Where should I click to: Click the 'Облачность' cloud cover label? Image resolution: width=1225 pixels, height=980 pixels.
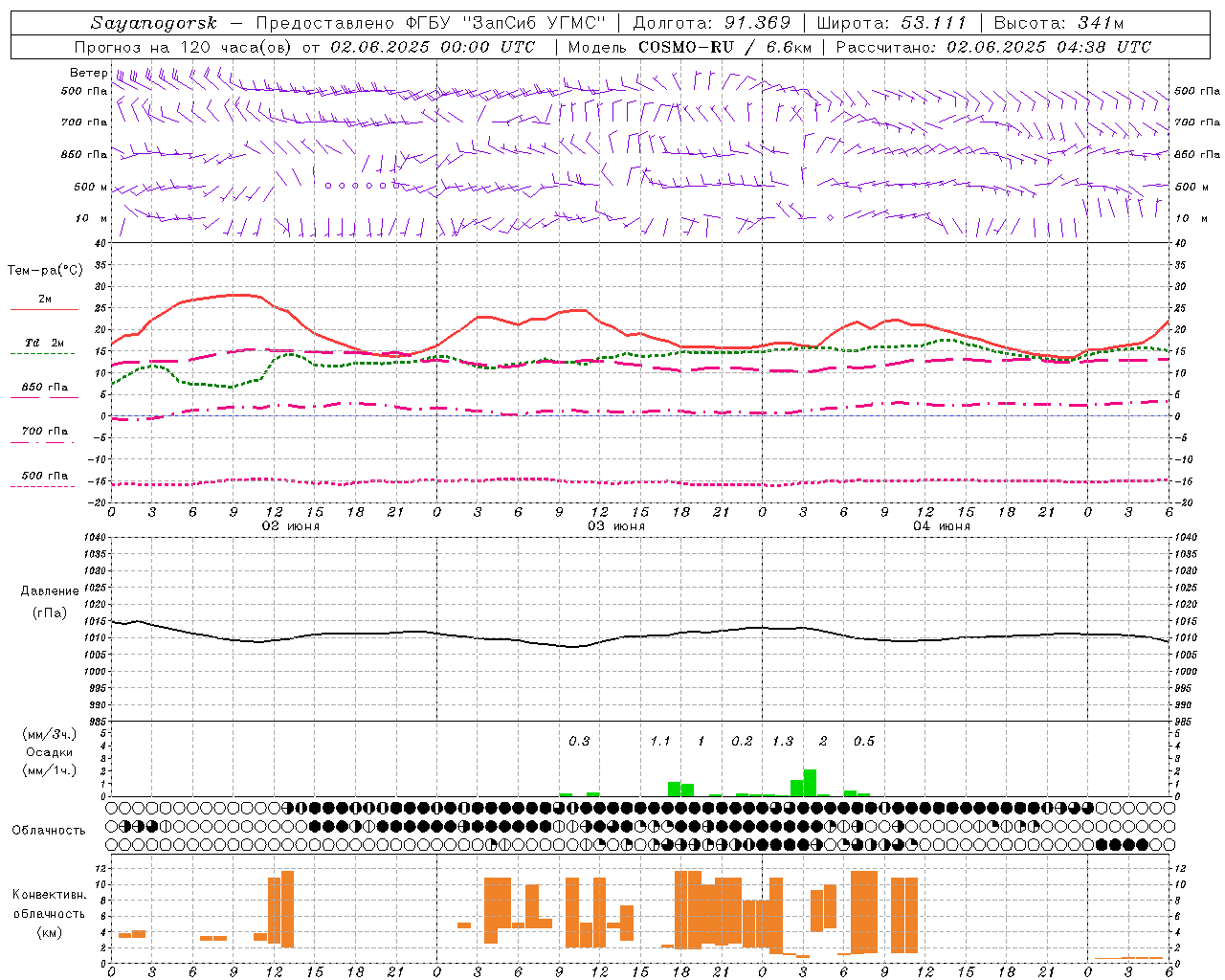pos(49,831)
